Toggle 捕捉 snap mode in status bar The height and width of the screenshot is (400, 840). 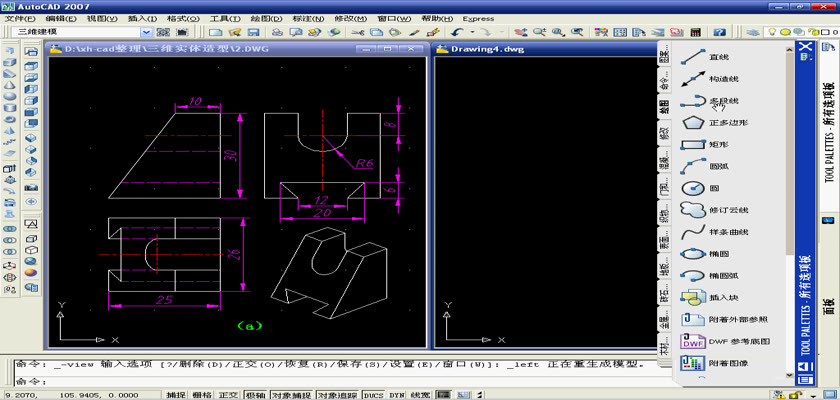coord(176,395)
